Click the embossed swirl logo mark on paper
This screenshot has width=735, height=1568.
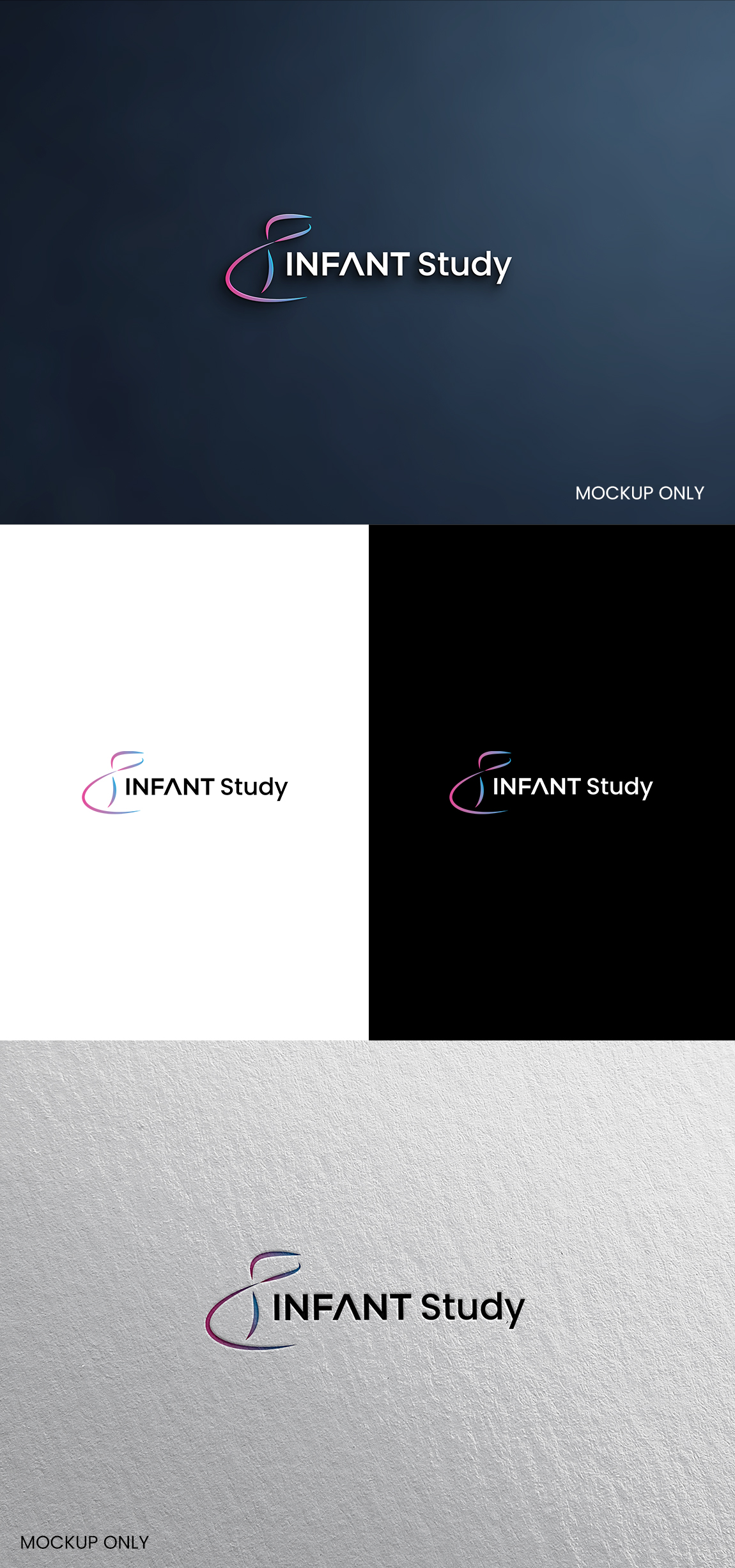[253, 1300]
